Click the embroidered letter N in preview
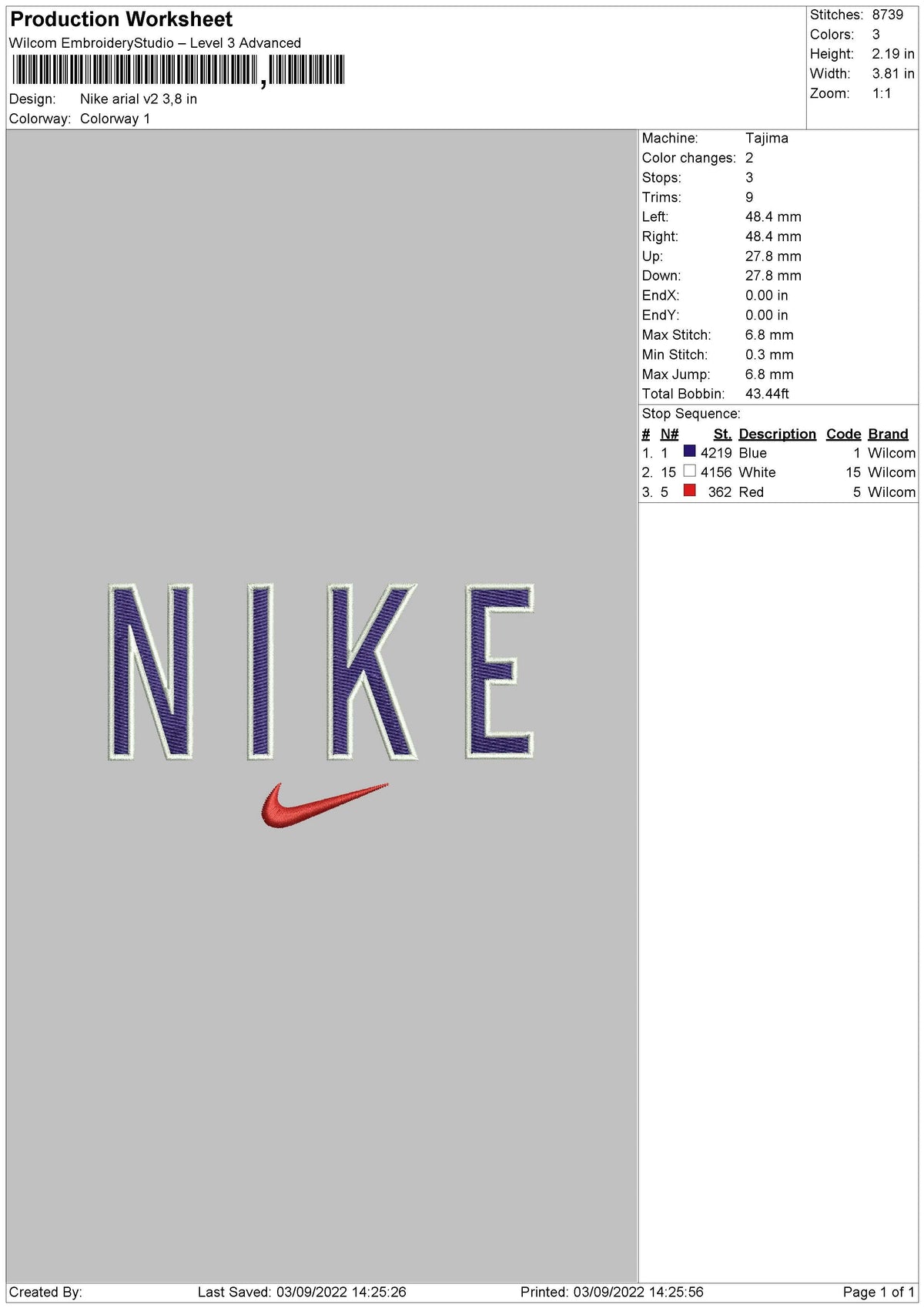924x1308 pixels. pos(149,672)
